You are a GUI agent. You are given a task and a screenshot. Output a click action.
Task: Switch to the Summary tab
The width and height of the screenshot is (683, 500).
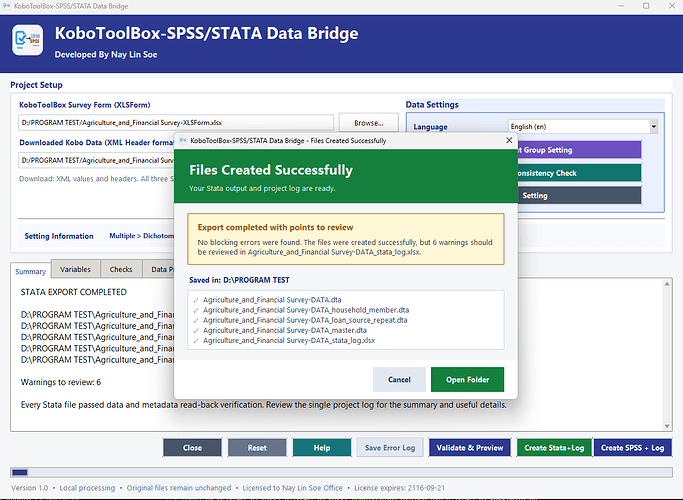[30, 271]
